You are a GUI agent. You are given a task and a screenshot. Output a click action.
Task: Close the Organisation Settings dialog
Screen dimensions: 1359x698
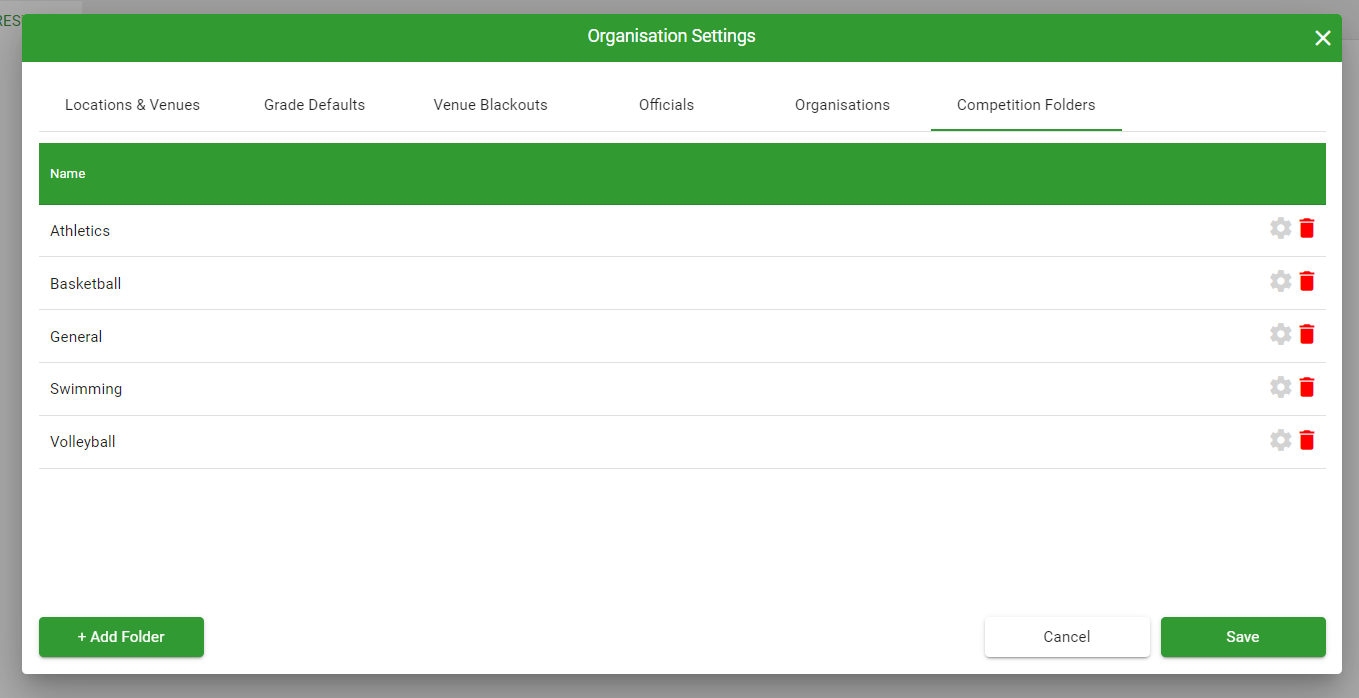(x=1322, y=38)
